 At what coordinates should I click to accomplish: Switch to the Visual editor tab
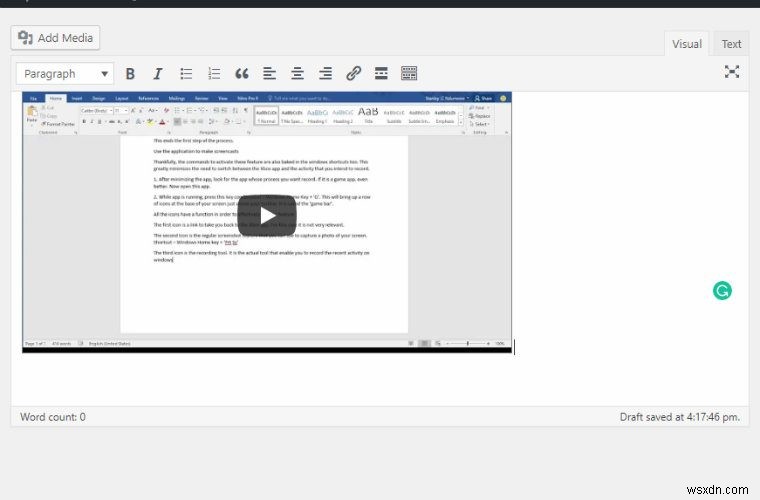[x=686, y=44]
